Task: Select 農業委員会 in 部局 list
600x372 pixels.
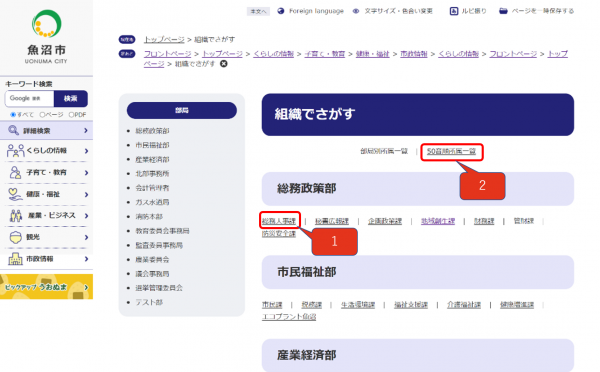Action: coord(152,259)
